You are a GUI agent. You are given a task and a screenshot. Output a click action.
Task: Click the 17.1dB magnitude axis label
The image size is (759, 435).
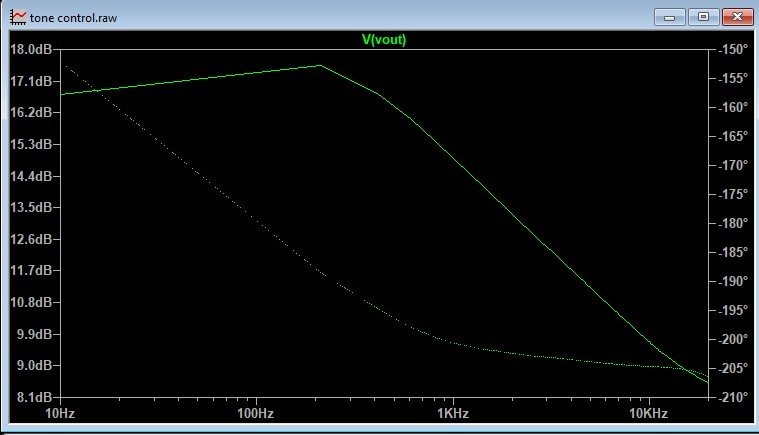(x=30, y=81)
